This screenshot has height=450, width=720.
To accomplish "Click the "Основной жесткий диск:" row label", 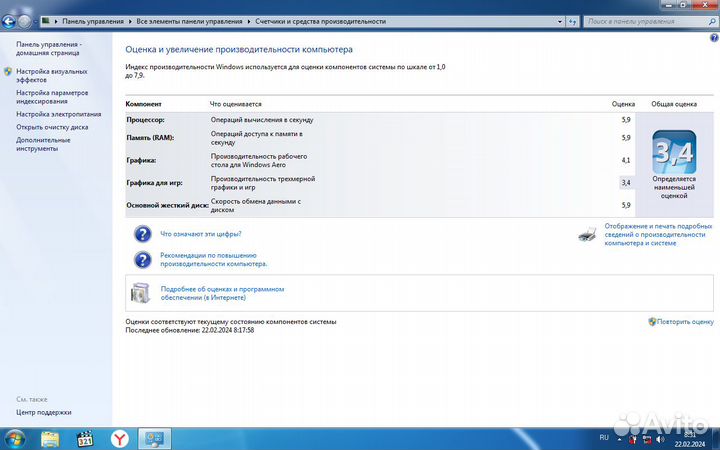I will pos(167,205).
